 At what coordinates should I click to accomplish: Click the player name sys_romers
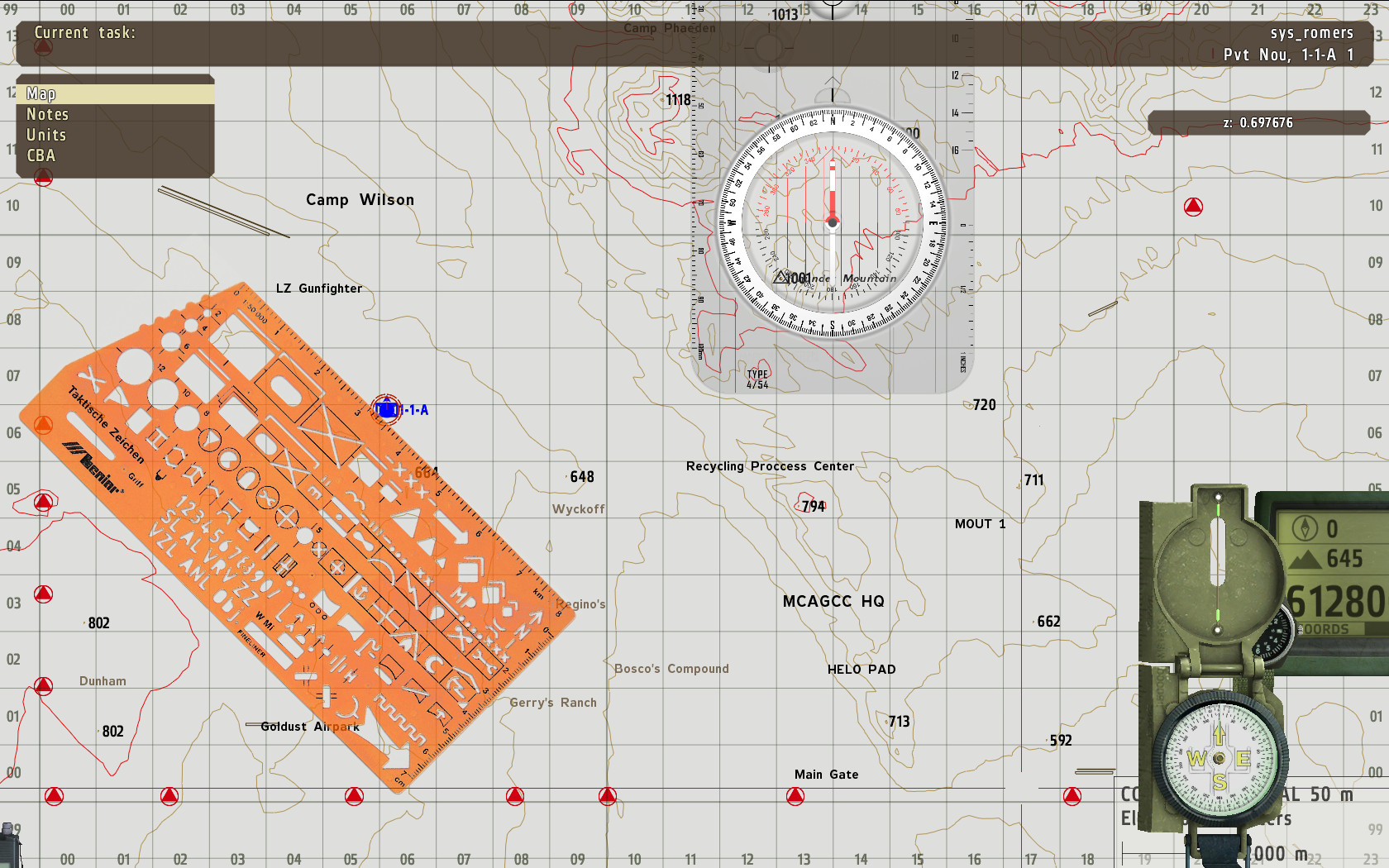(x=1311, y=33)
